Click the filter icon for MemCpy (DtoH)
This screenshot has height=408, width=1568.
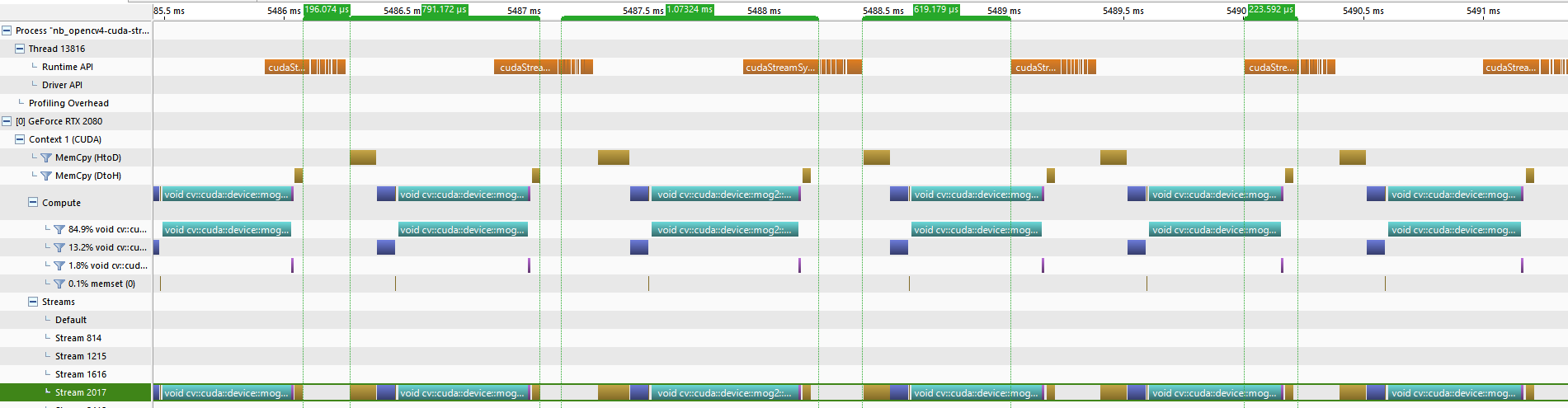[x=46, y=176]
